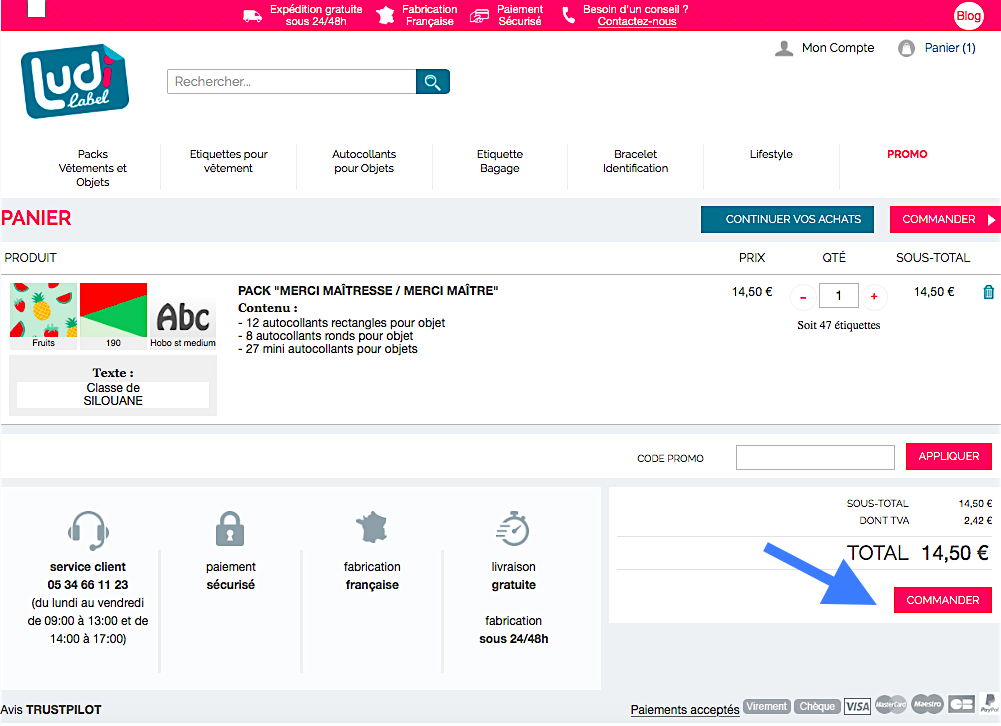Decrease quantity with the minus button
The image size is (1001, 726).
pyautogui.click(x=803, y=297)
